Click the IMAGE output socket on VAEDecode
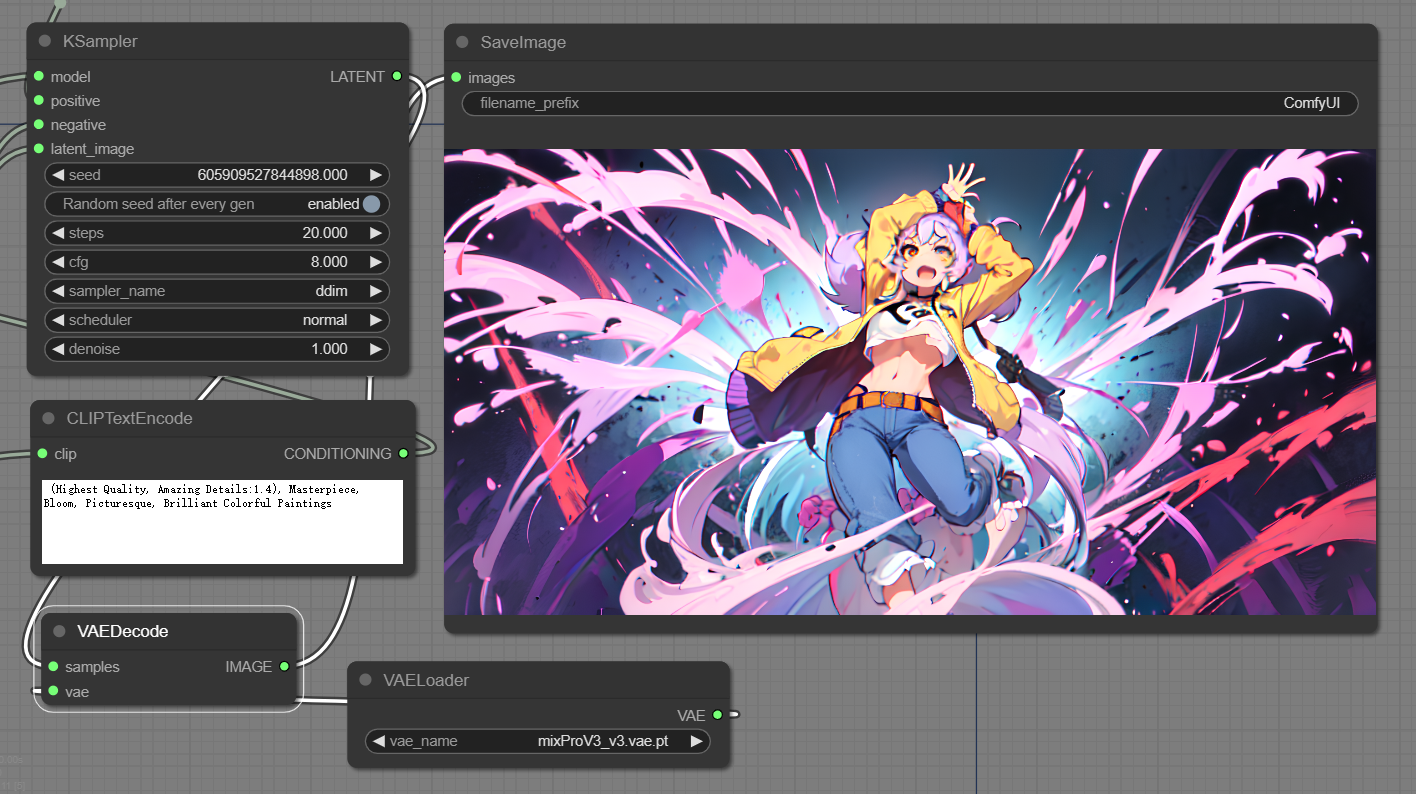The width and height of the screenshot is (1416, 794). [284, 666]
